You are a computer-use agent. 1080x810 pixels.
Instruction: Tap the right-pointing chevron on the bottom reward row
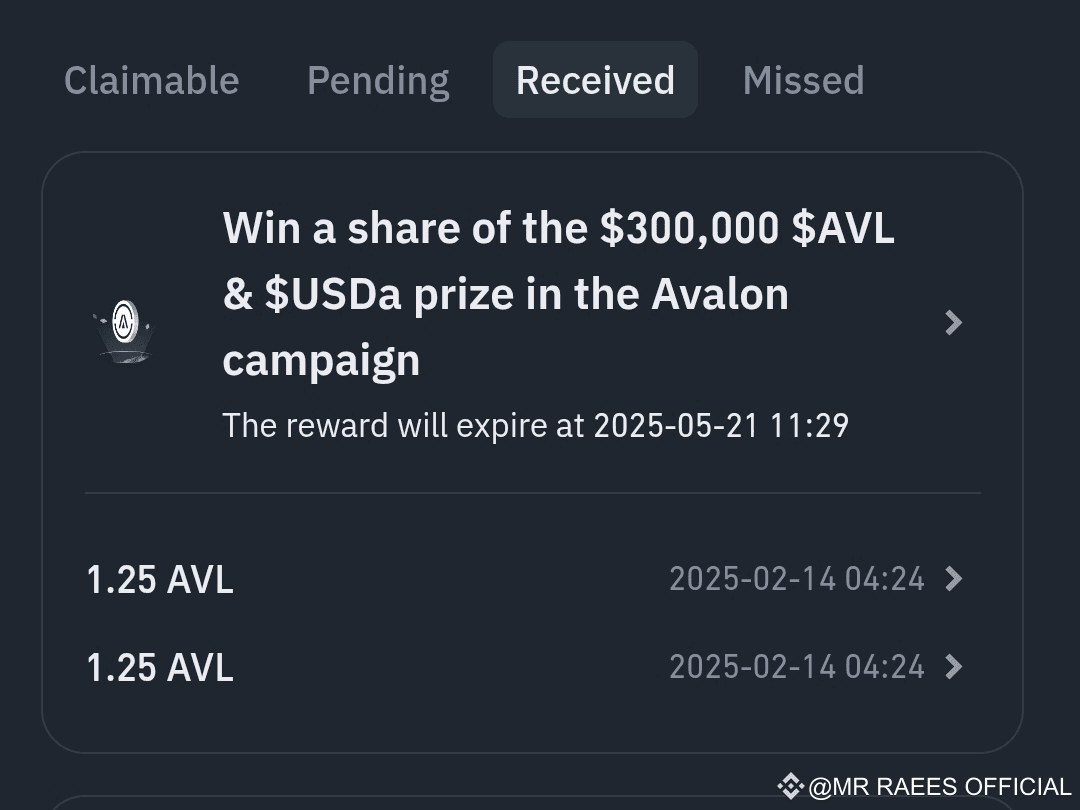coord(954,667)
